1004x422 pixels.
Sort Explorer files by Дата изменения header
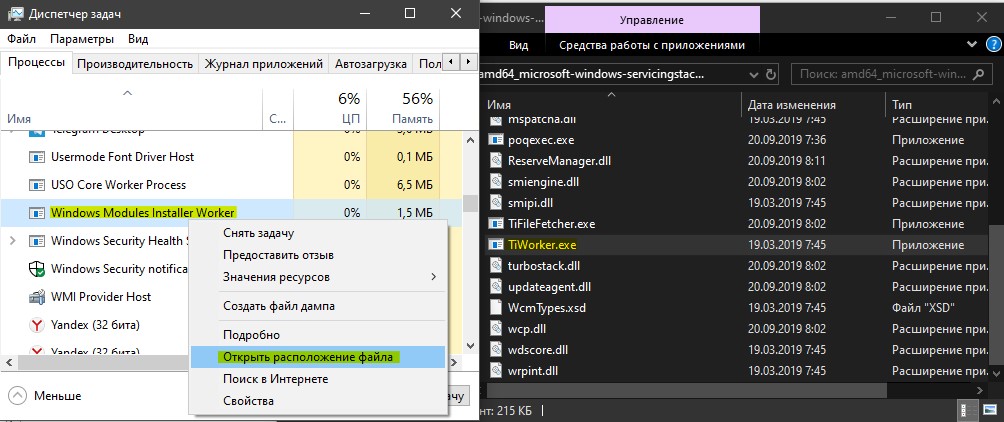813,105
